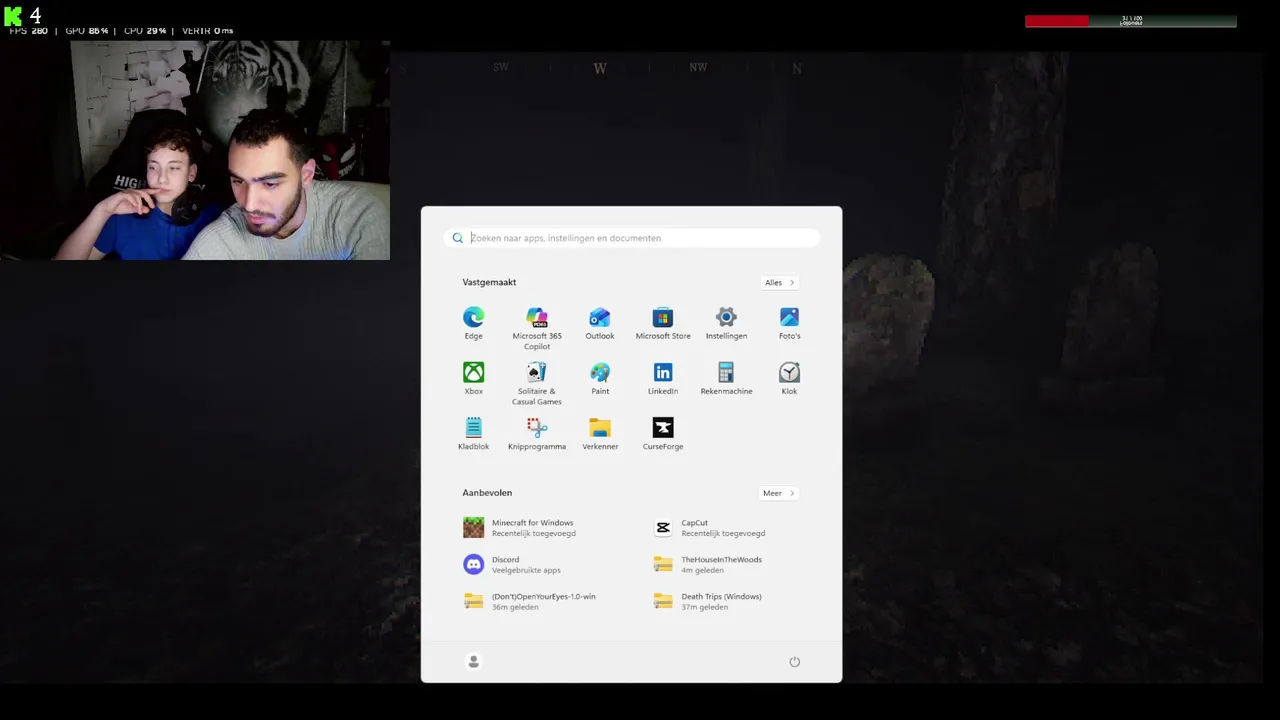The height and width of the screenshot is (720, 1280).
Task: Click the Start menu search field
Action: 632,238
